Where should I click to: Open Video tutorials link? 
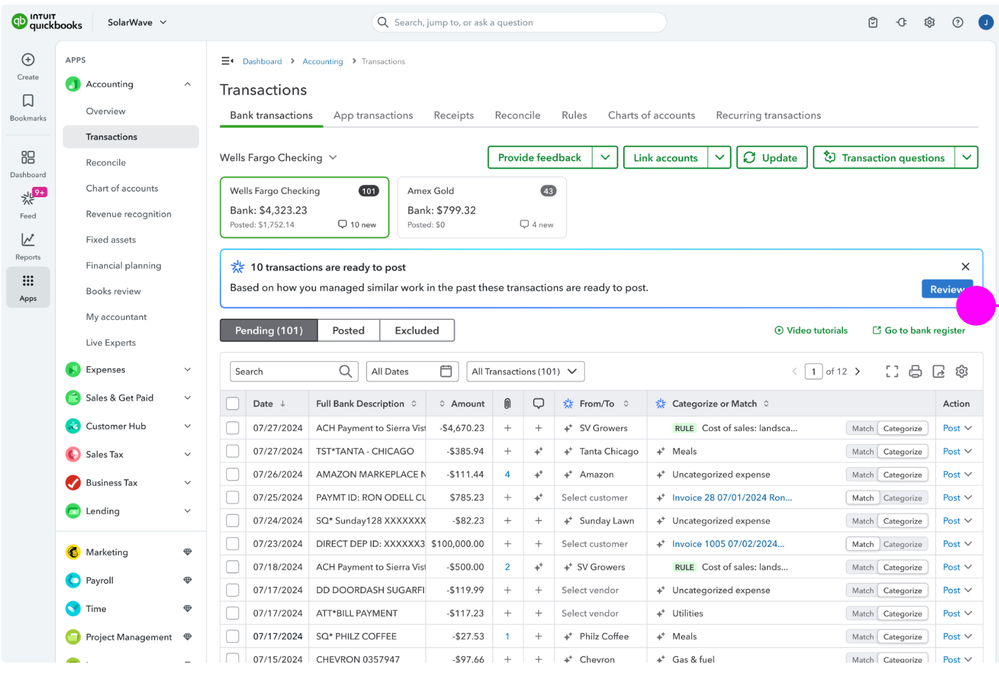[x=811, y=330]
